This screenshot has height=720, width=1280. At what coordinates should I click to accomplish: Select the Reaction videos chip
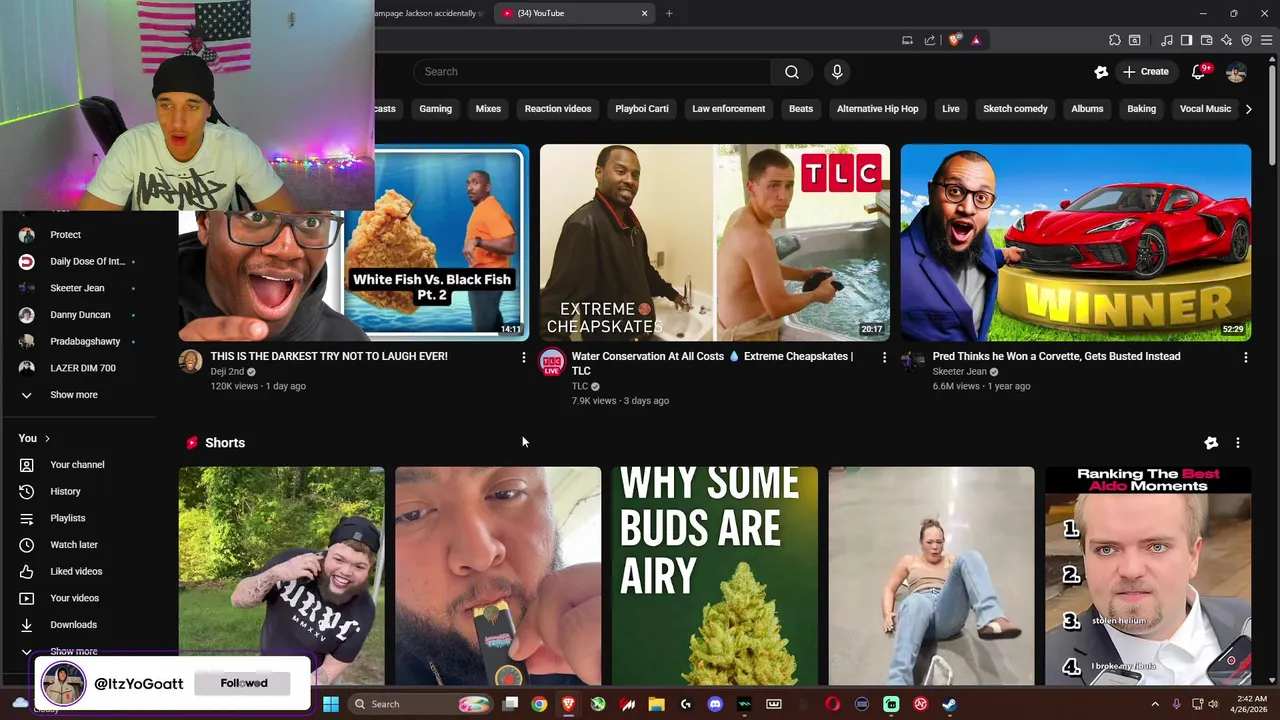click(x=558, y=109)
